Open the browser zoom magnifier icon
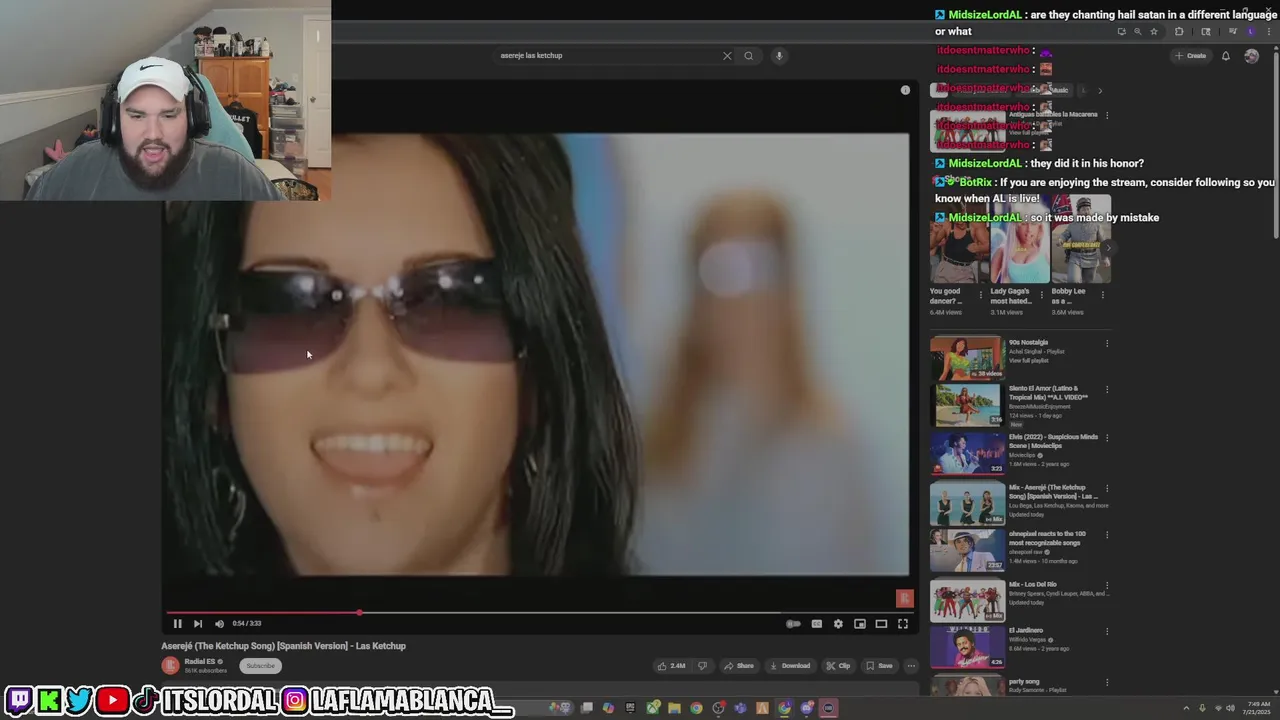Viewport: 1280px width, 720px height. pos(1137,32)
